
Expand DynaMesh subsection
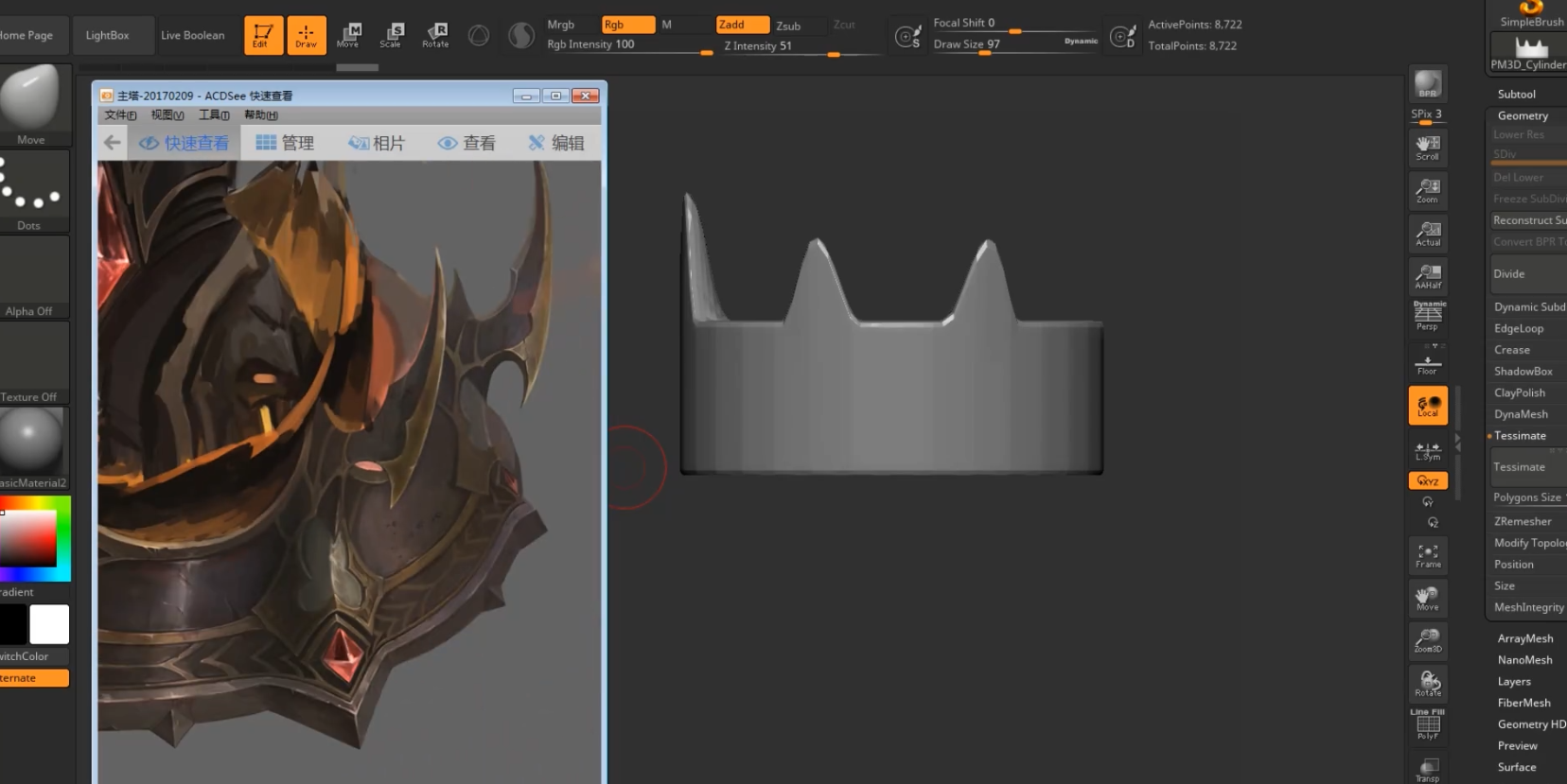click(1521, 414)
